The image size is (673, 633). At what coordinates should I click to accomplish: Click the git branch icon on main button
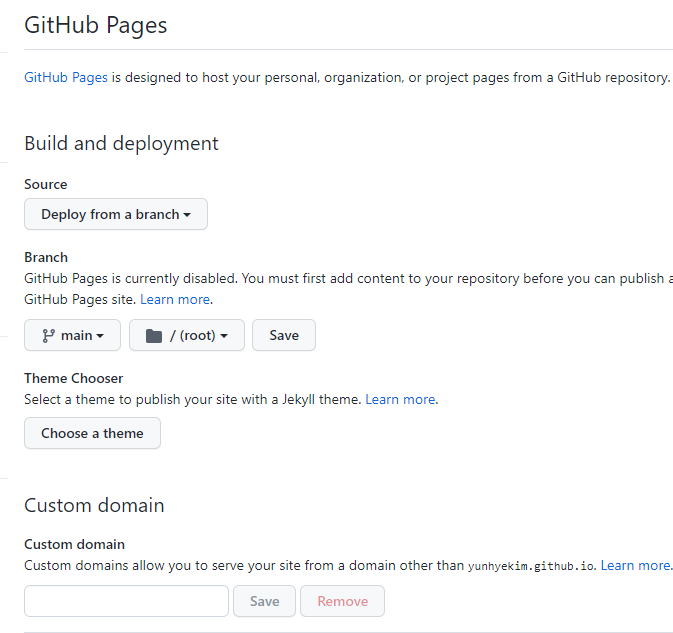[48, 336]
